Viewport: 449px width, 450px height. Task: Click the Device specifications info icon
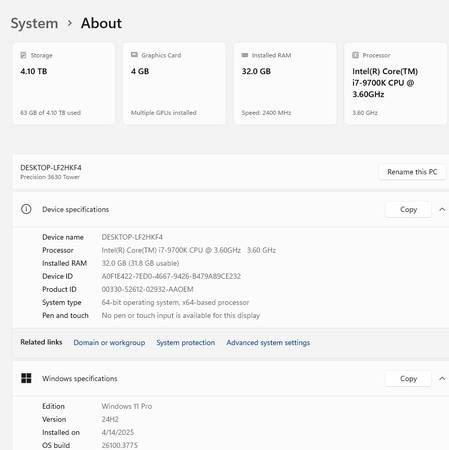26,209
